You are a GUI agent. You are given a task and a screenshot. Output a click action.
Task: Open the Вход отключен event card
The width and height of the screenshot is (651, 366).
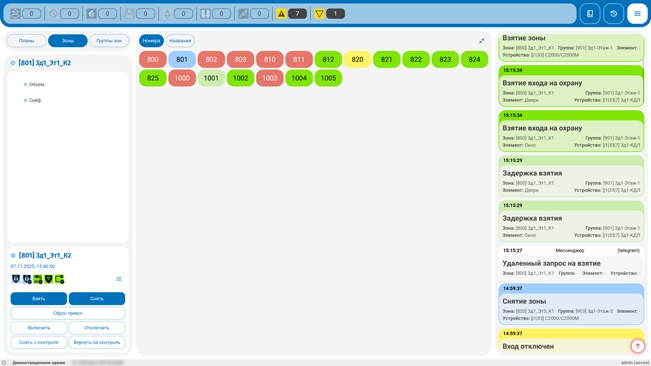571,341
